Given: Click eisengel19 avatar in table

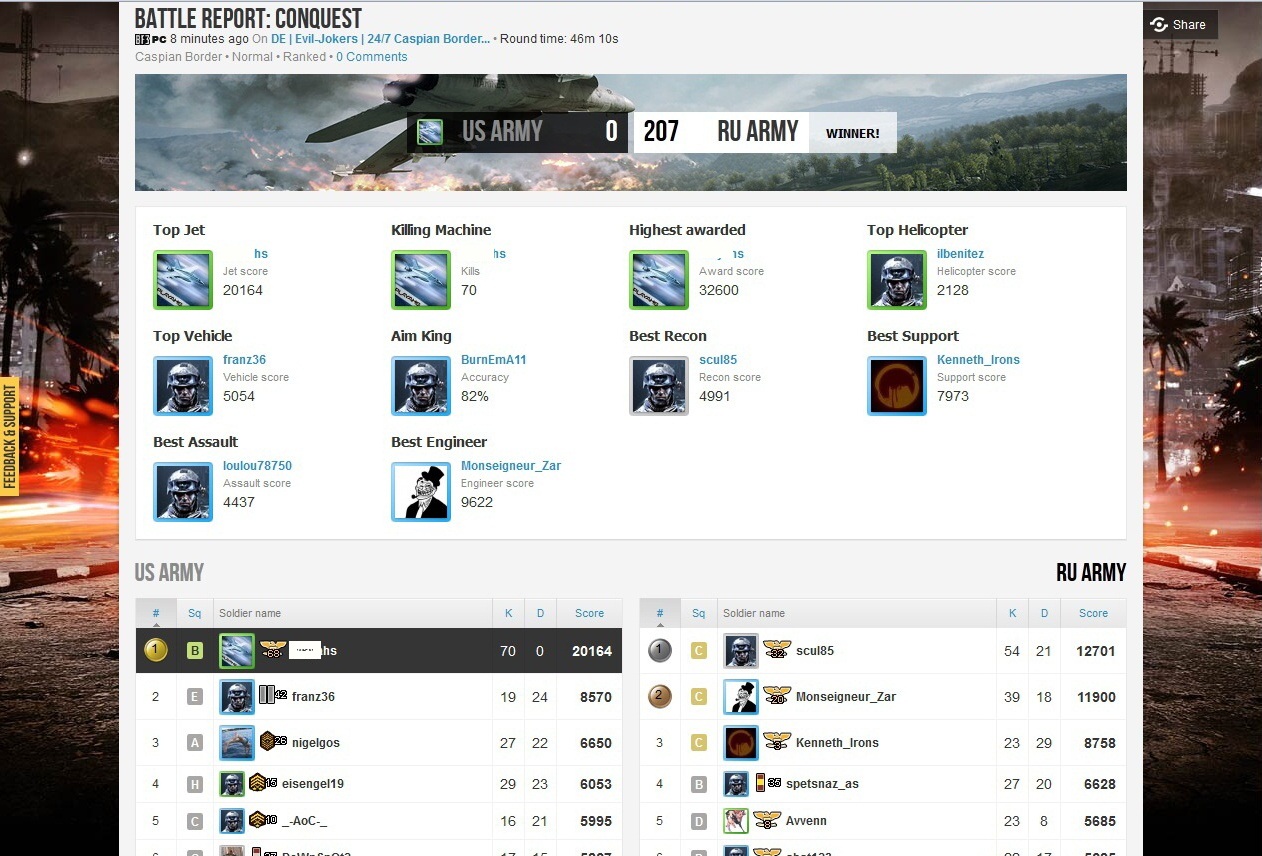Looking at the screenshot, I should pos(232,784).
